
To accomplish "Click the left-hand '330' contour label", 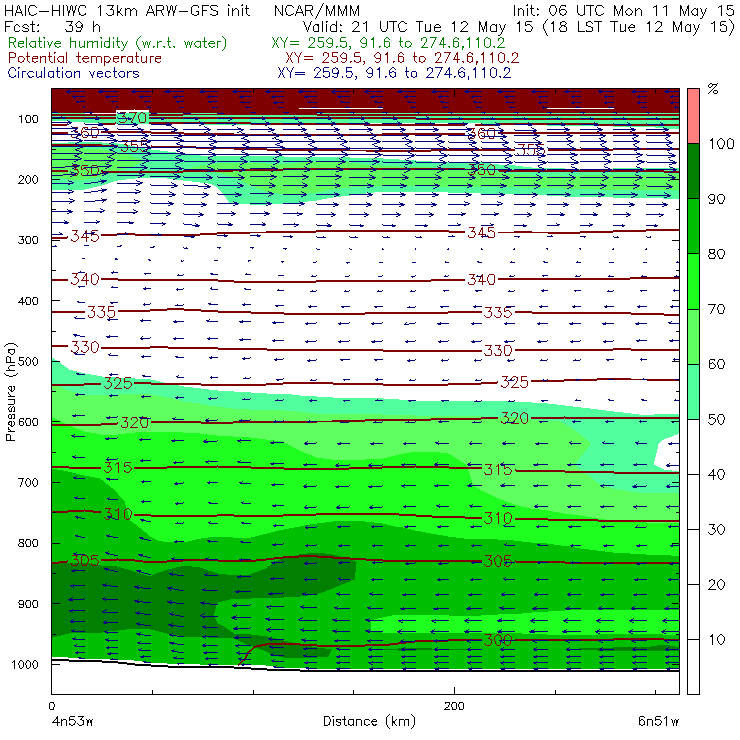I will click(85, 347).
